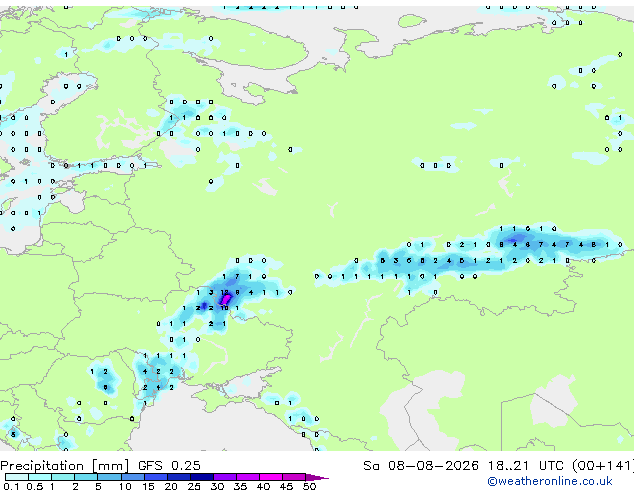Click the '30' legend scale label
This screenshot has width=634, height=490.
[217, 486]
